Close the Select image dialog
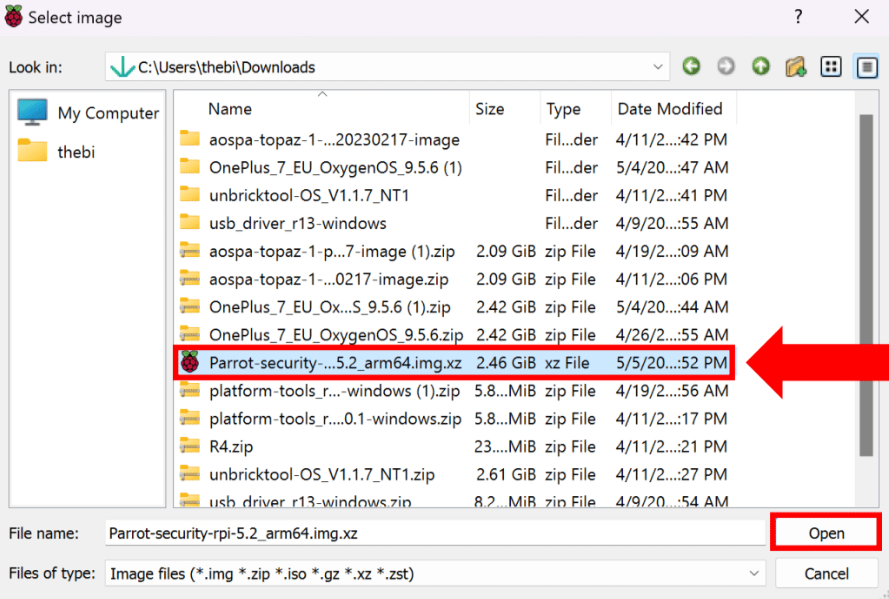Screen dimensions: 889x599 tap(862, 16)
